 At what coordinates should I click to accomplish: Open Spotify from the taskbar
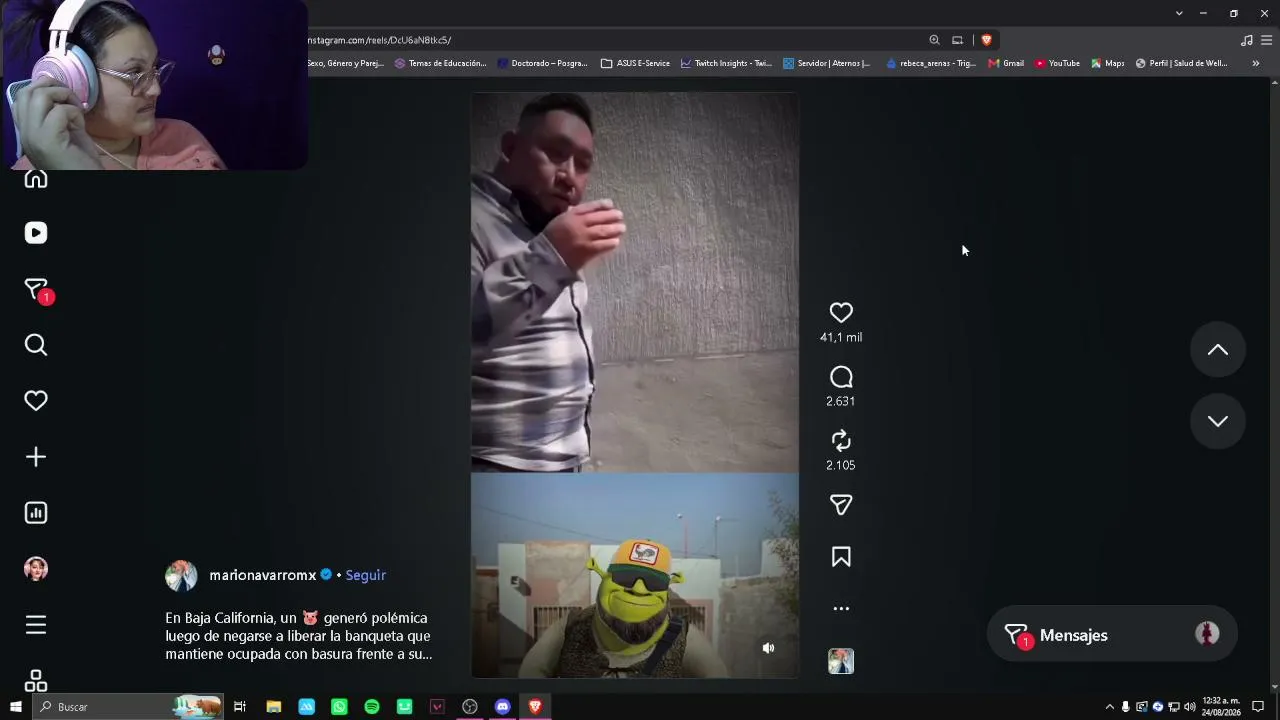click(x=372, y=707)
